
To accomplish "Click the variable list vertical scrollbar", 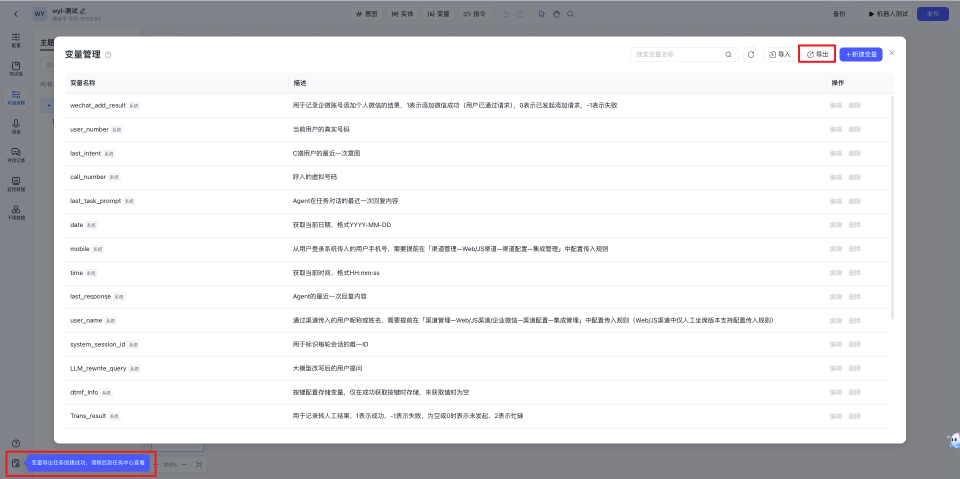I will coord(892,200).
